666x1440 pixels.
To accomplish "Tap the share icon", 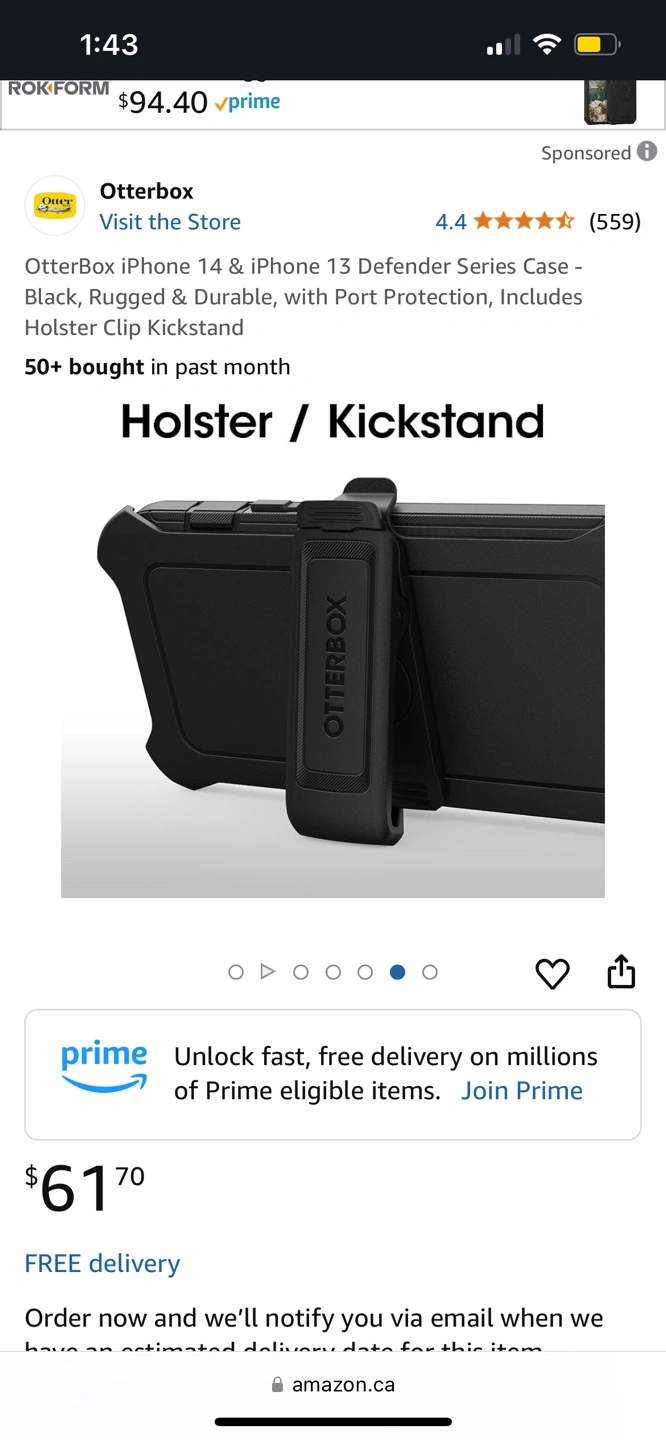I will point(621,971).
